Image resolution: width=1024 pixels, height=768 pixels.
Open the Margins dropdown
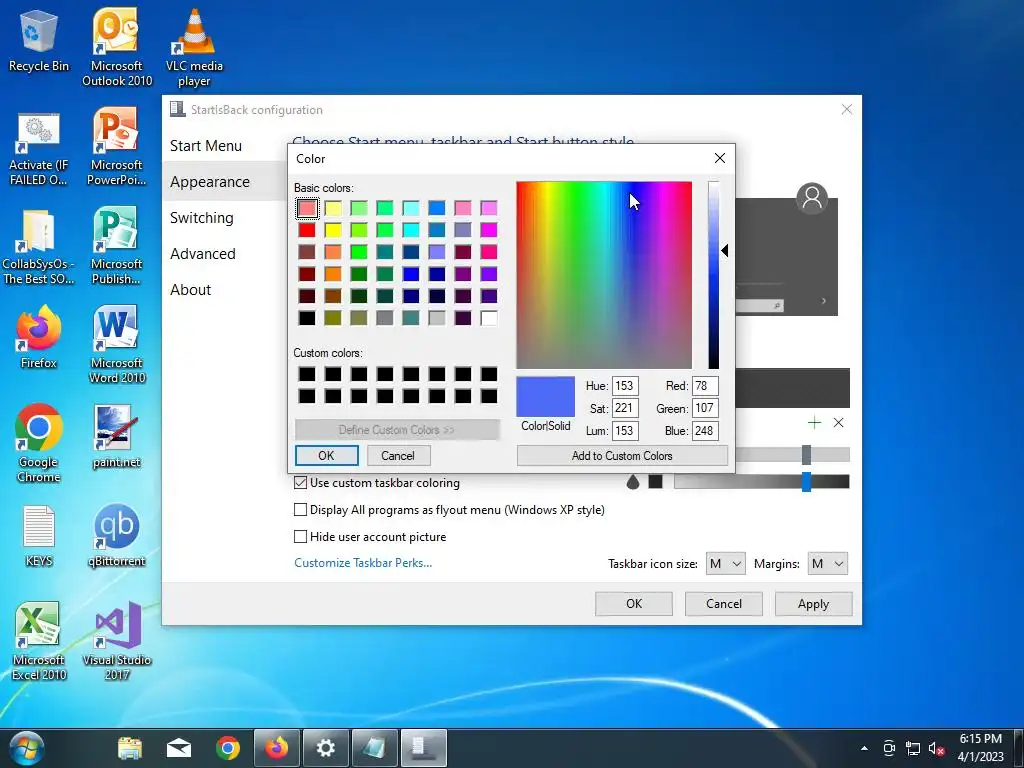tap(827, 564)
